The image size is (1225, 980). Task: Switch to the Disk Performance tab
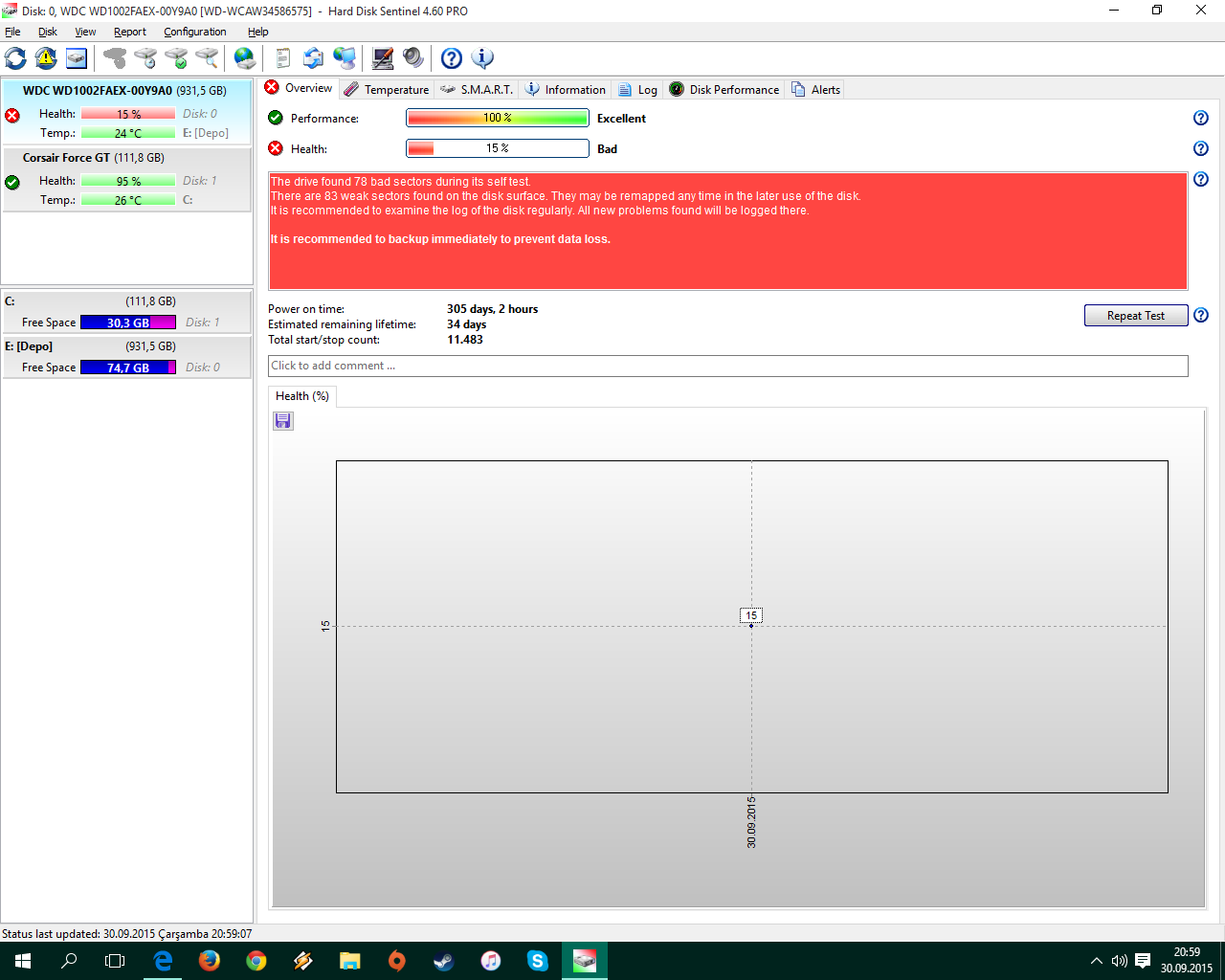pyautogui.click(x=724, y=89)
